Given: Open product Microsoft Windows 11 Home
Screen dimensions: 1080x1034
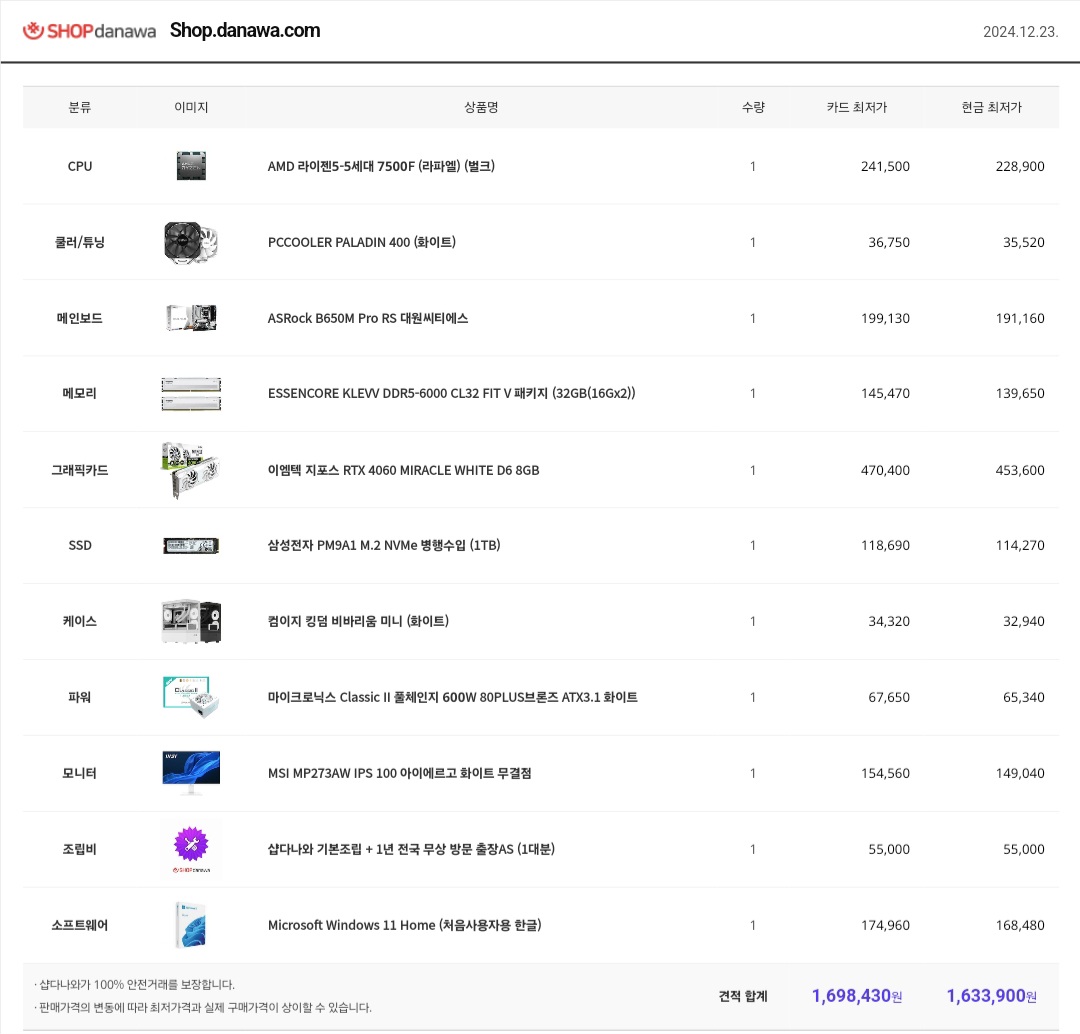Looking at the screenshot, I should [x=404, y=925].
